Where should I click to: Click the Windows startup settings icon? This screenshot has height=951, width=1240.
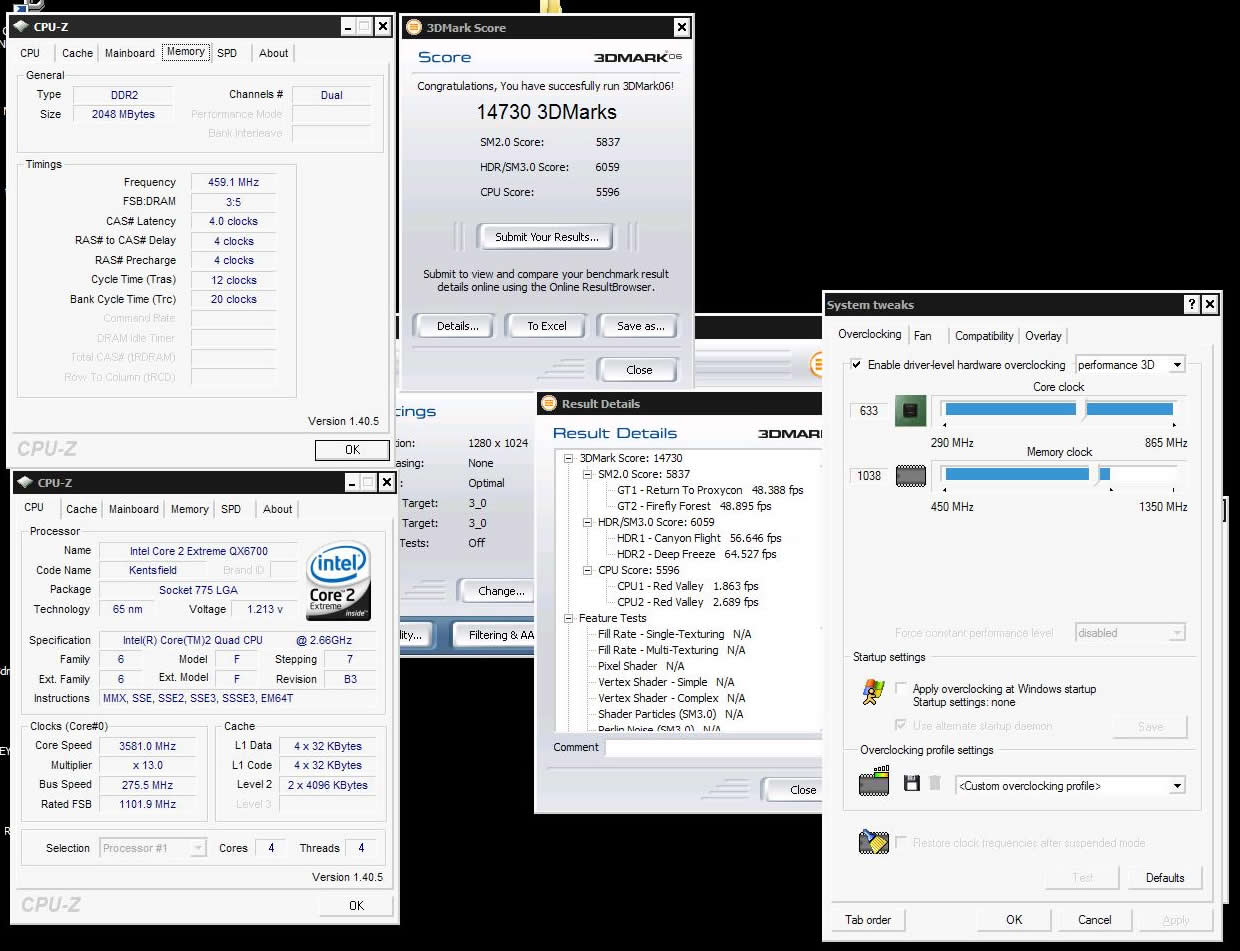tap(873, 693)
